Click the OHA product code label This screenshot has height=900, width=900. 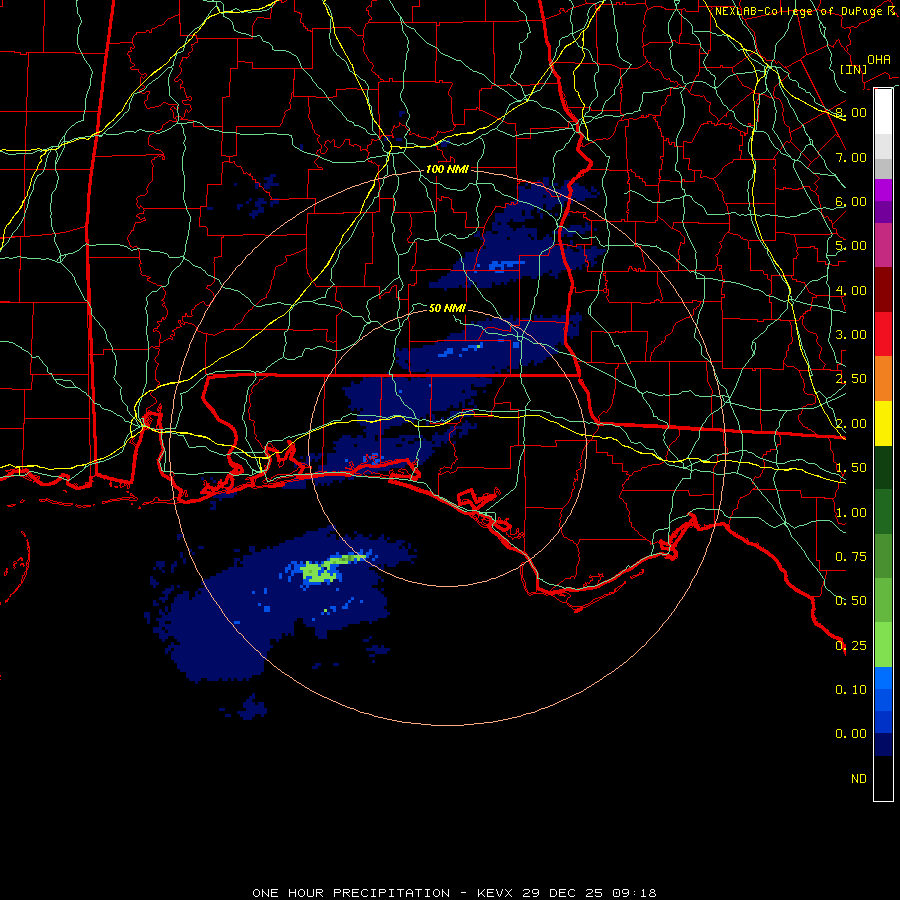(878, 60)
